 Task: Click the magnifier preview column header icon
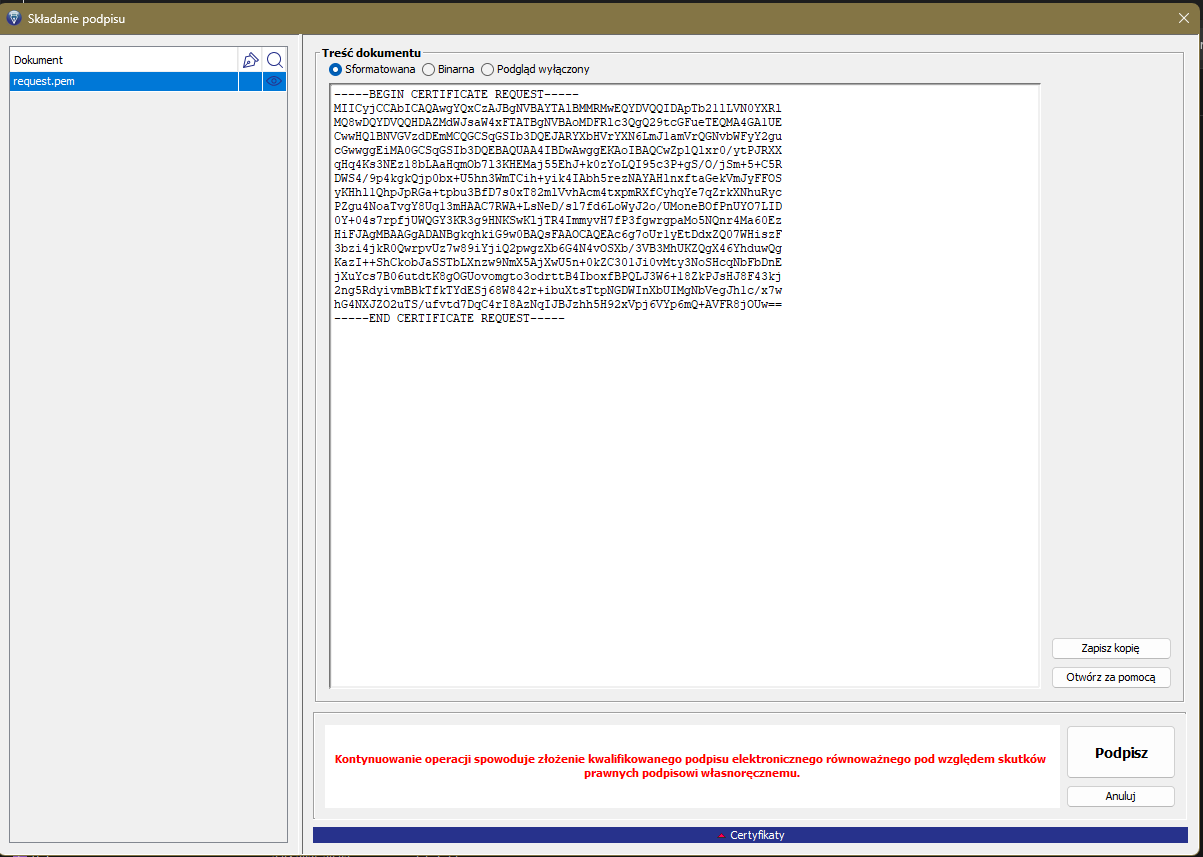tap(275, 60)
